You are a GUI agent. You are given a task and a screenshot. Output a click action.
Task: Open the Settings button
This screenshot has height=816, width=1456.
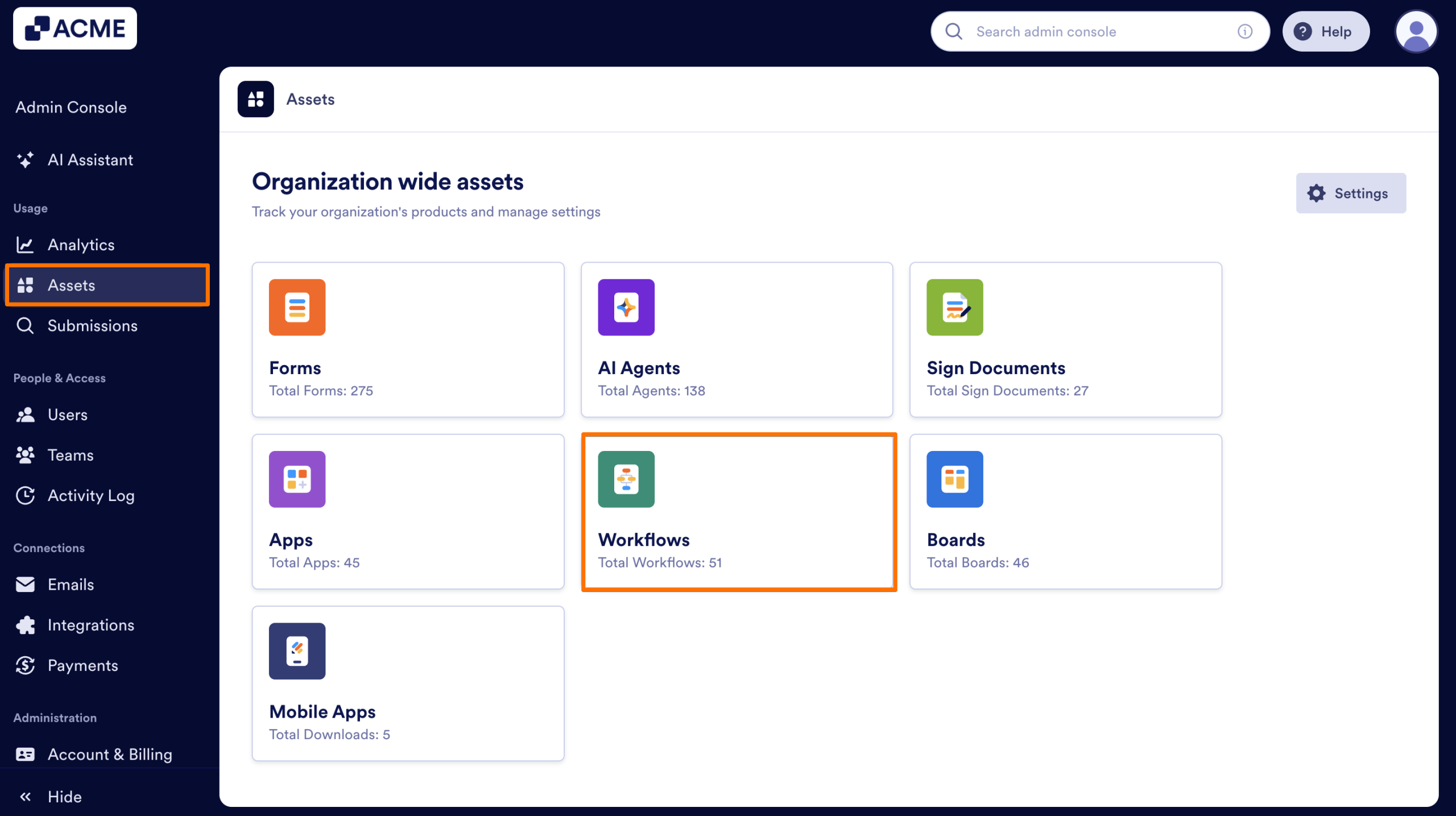pos(1351,193)
